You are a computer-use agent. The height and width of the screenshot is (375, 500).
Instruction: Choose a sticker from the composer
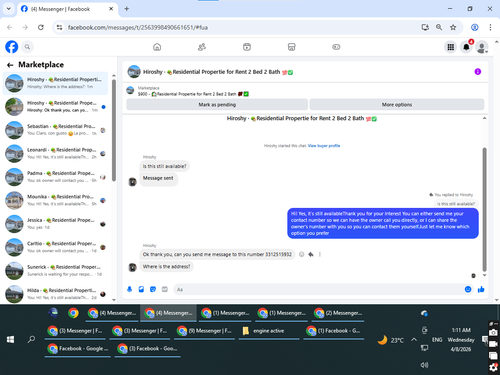pos(153,289)
